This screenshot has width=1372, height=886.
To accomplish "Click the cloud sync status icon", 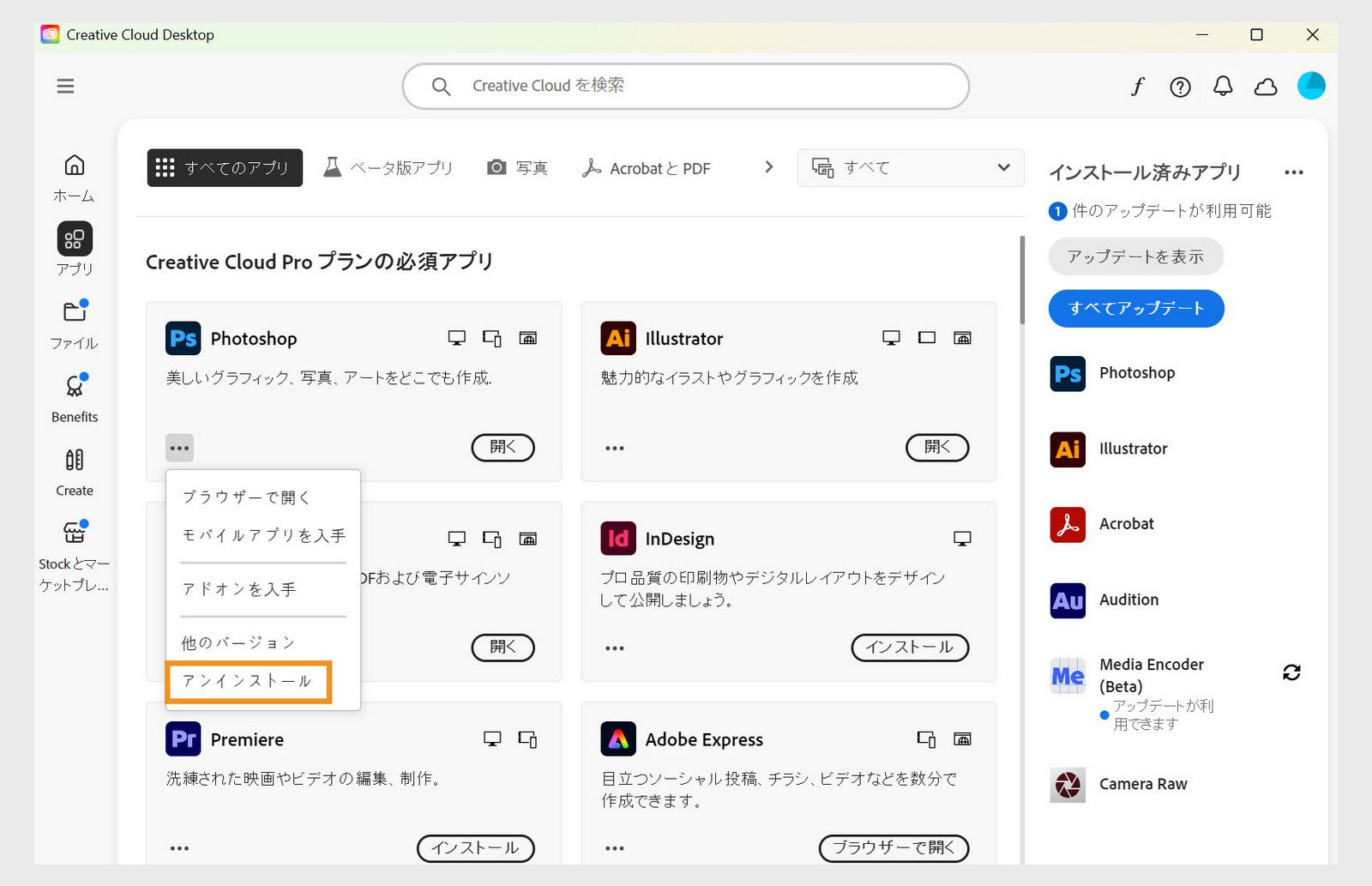I will pyautogui.click(x=1267, y=86).
